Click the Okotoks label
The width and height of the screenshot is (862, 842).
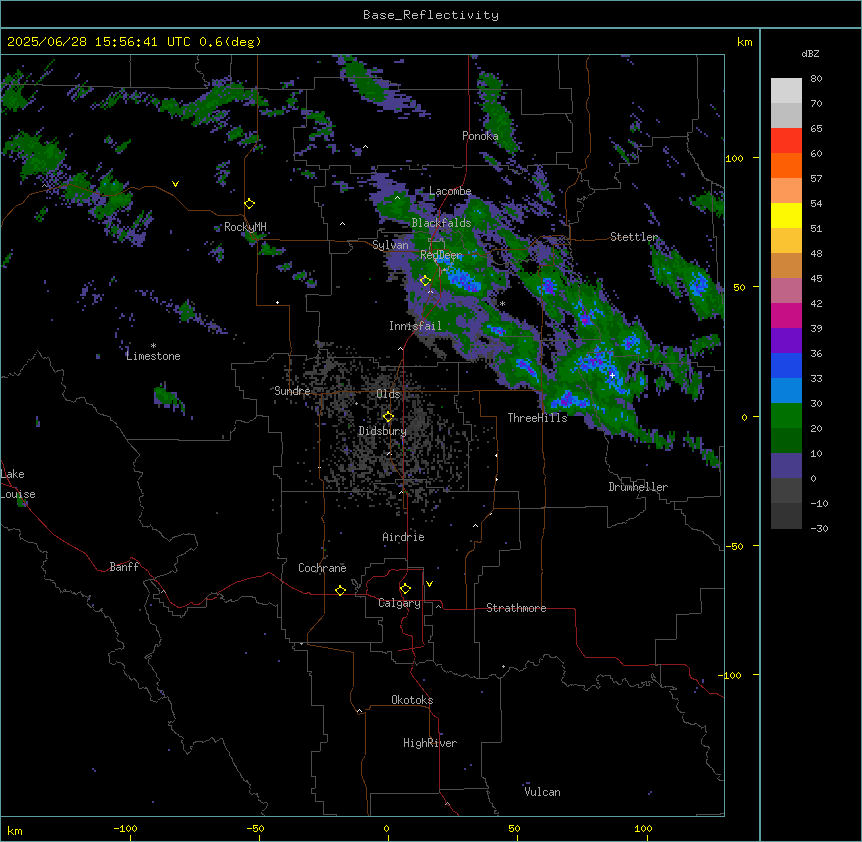click(x=412, y=700)
